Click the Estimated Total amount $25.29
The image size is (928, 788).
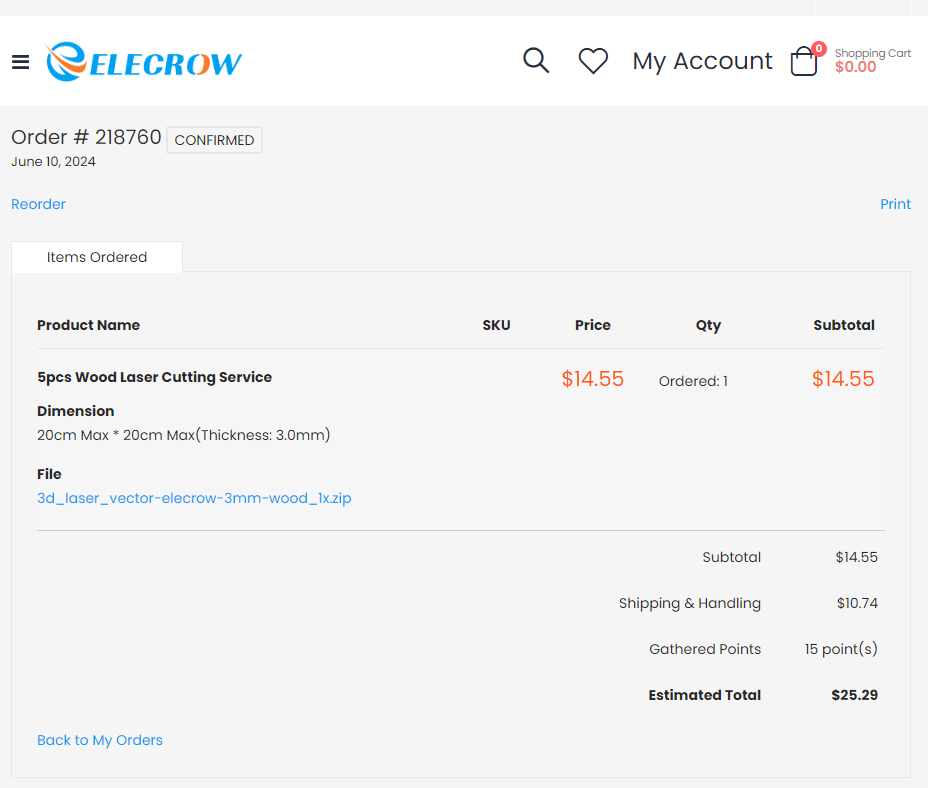point(854,695)
